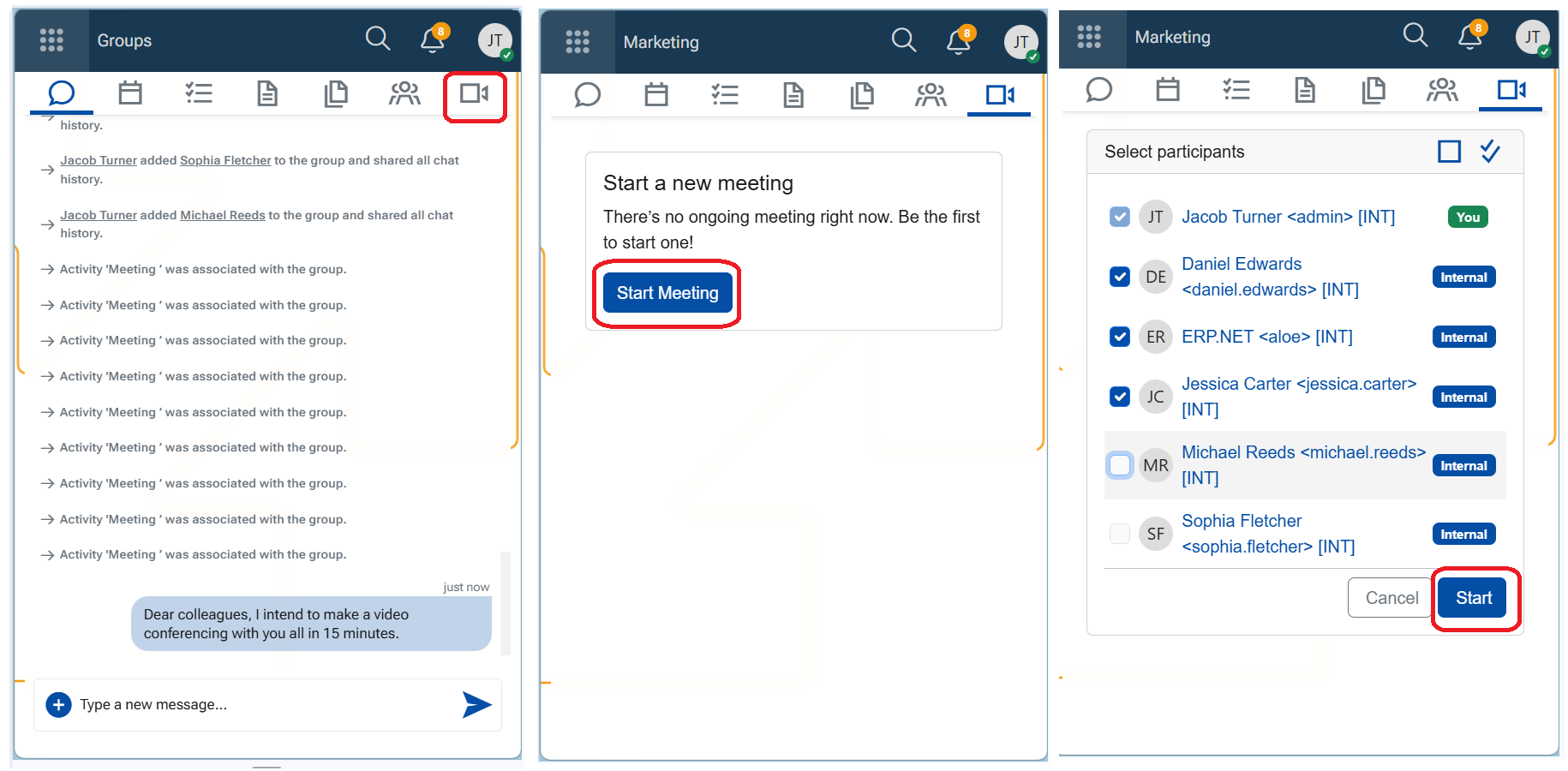Open the app grid menu in Groups header
1568x771 pixels.
point(51,39)
